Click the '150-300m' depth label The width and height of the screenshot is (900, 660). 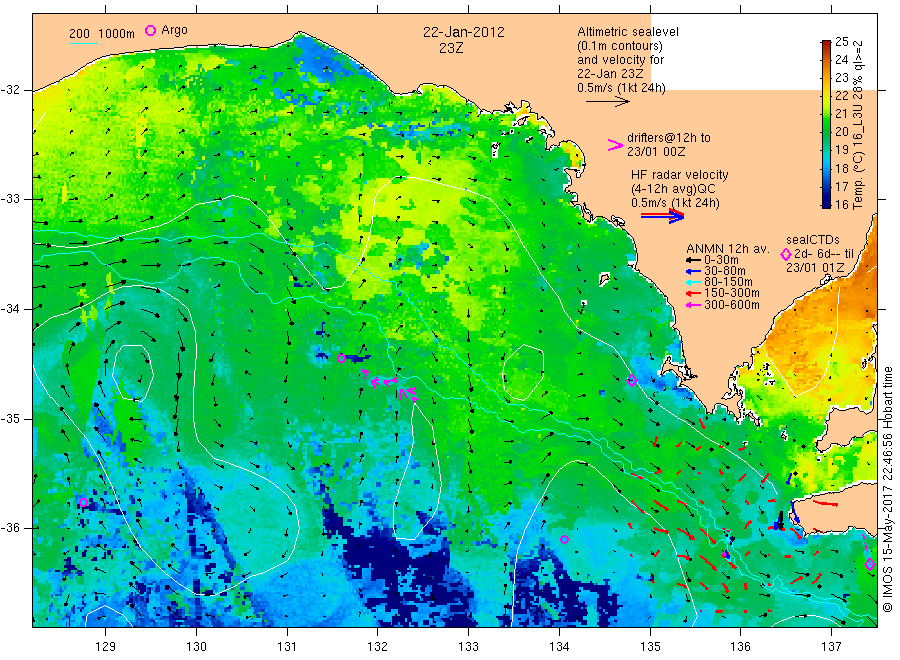[x=732, y=293]
